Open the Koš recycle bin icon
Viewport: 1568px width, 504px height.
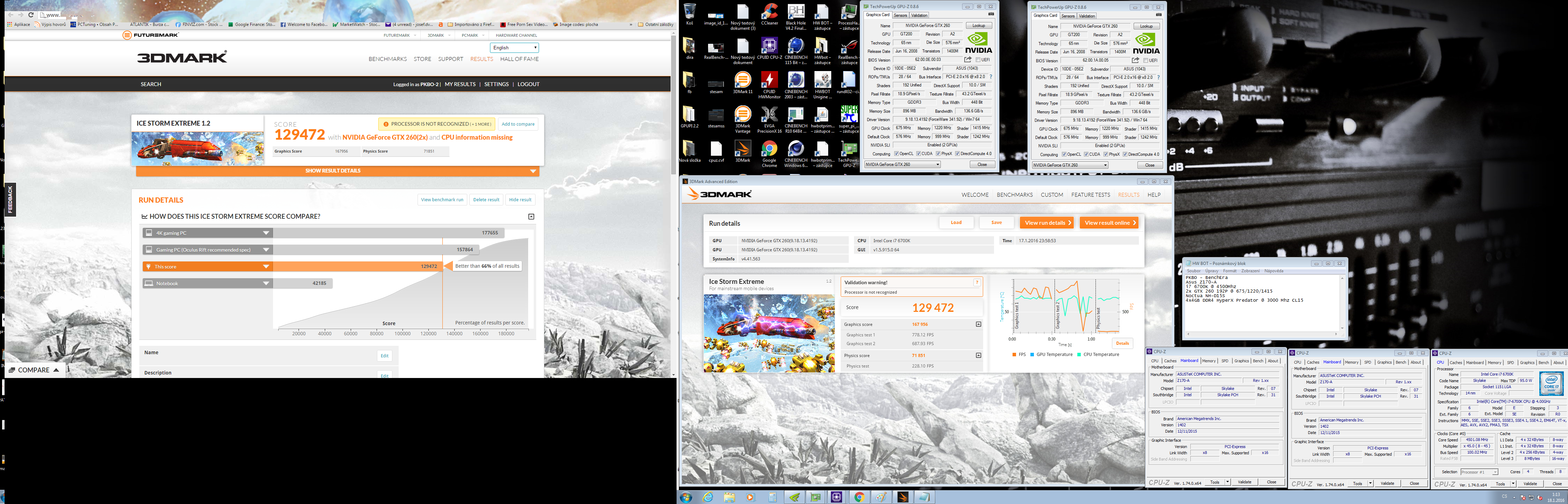click(x=689, y=15)
